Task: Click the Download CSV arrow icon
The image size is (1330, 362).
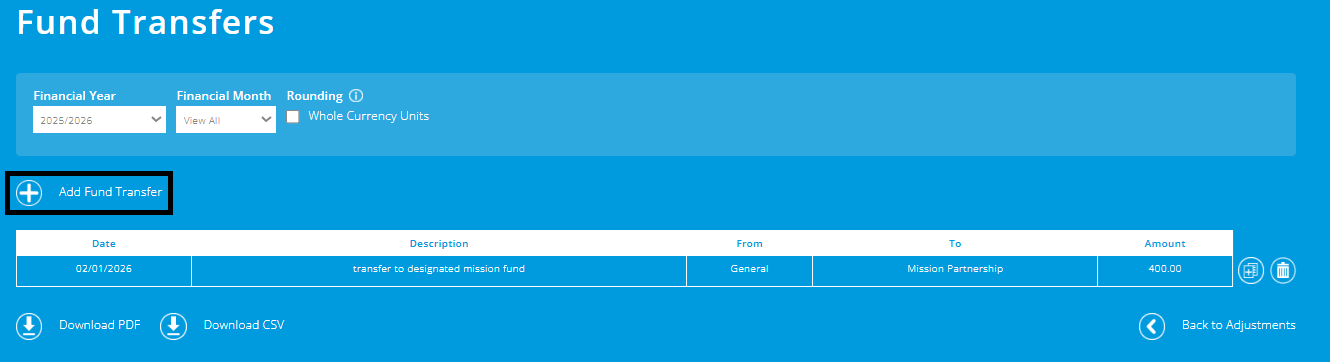Action: [174, 325]
